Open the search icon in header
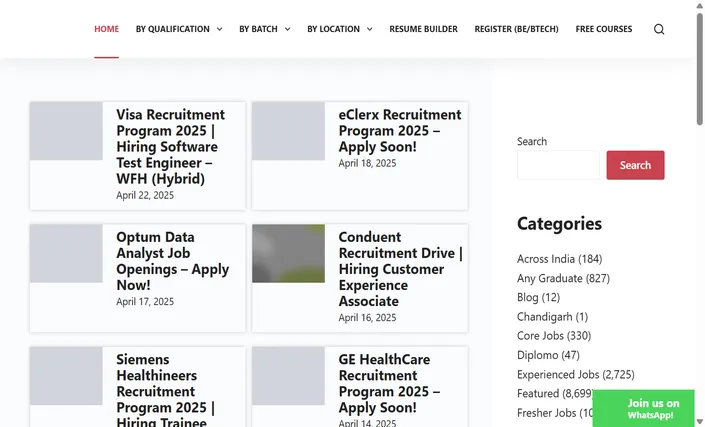The height and width of the screenshot is (427, 705). click(x=659, y=29)
